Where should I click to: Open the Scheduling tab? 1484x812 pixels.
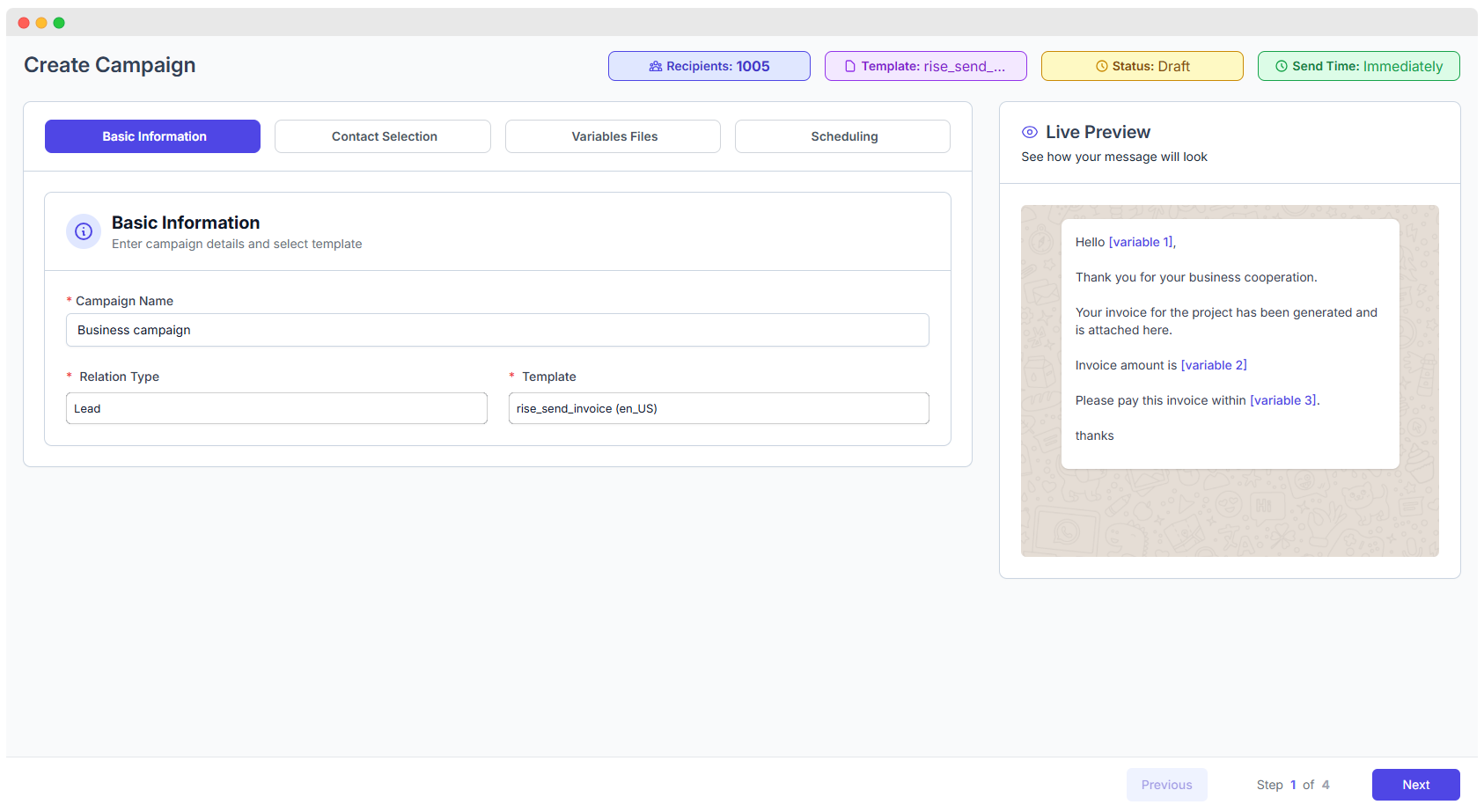(x=842, y=136)
